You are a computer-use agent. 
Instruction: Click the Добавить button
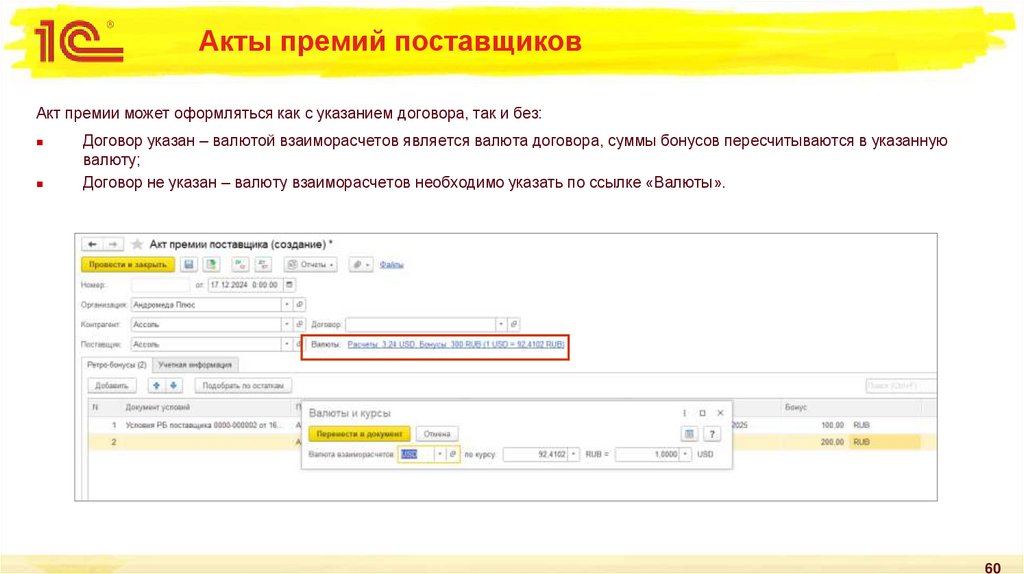tap(112, 385)
